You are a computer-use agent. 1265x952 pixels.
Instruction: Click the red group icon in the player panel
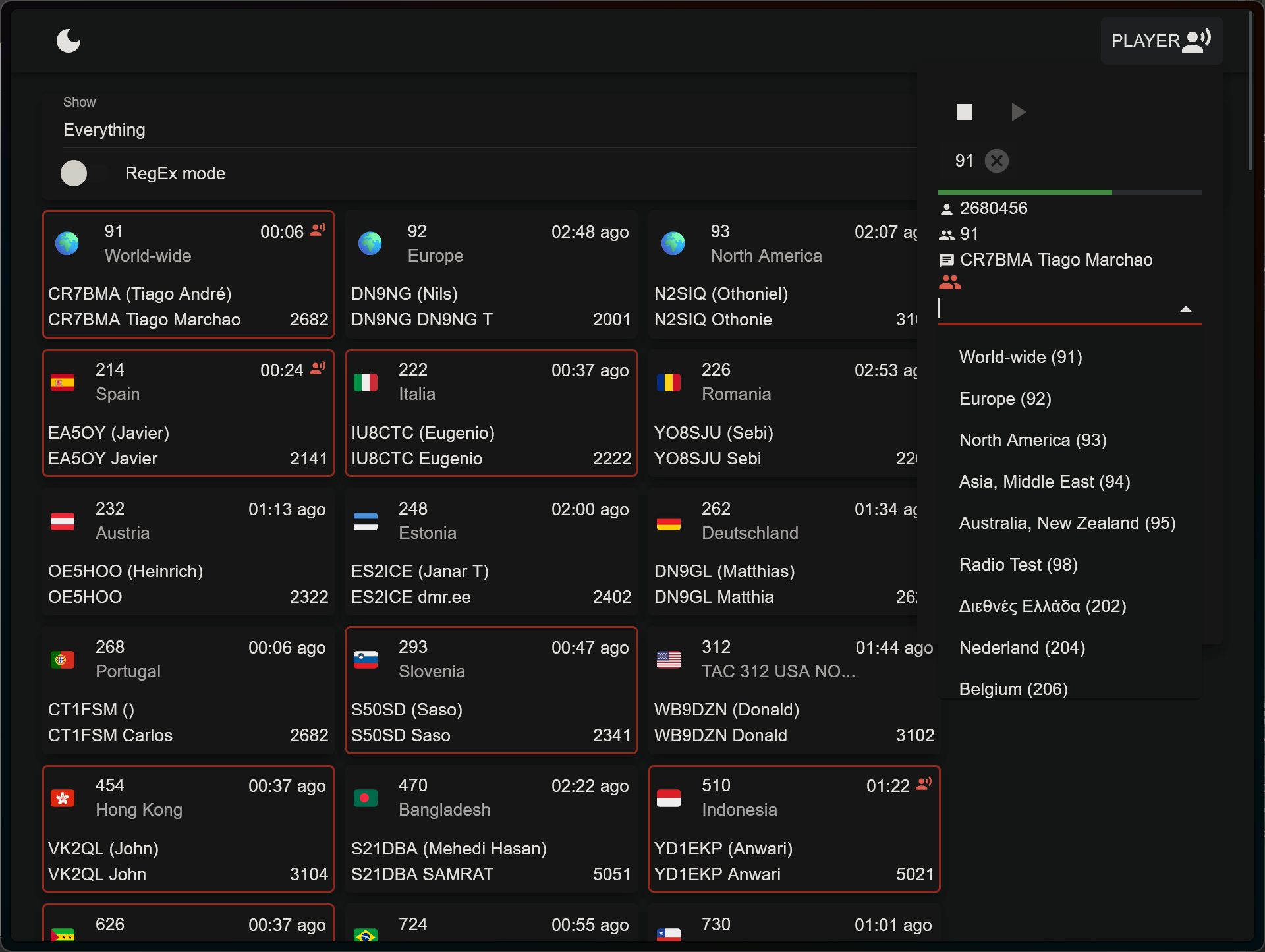pos(949,283)
